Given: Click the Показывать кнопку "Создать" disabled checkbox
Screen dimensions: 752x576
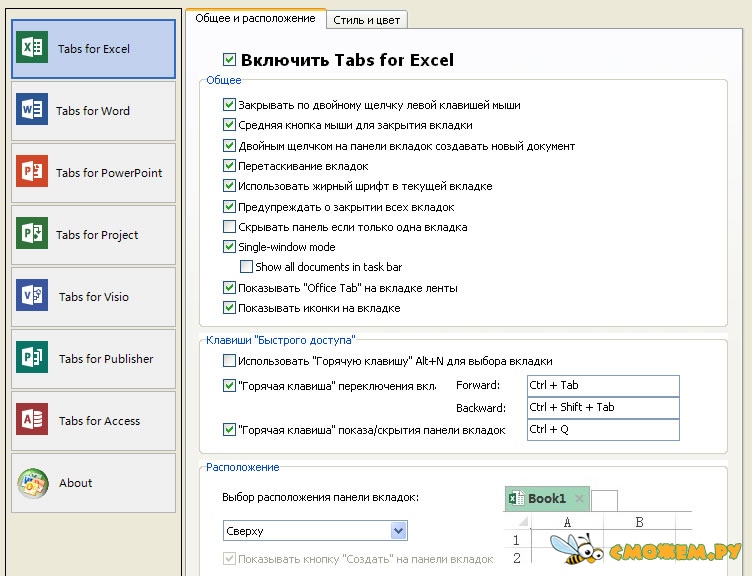Looking at the screenshot, I should coord(229,558).
